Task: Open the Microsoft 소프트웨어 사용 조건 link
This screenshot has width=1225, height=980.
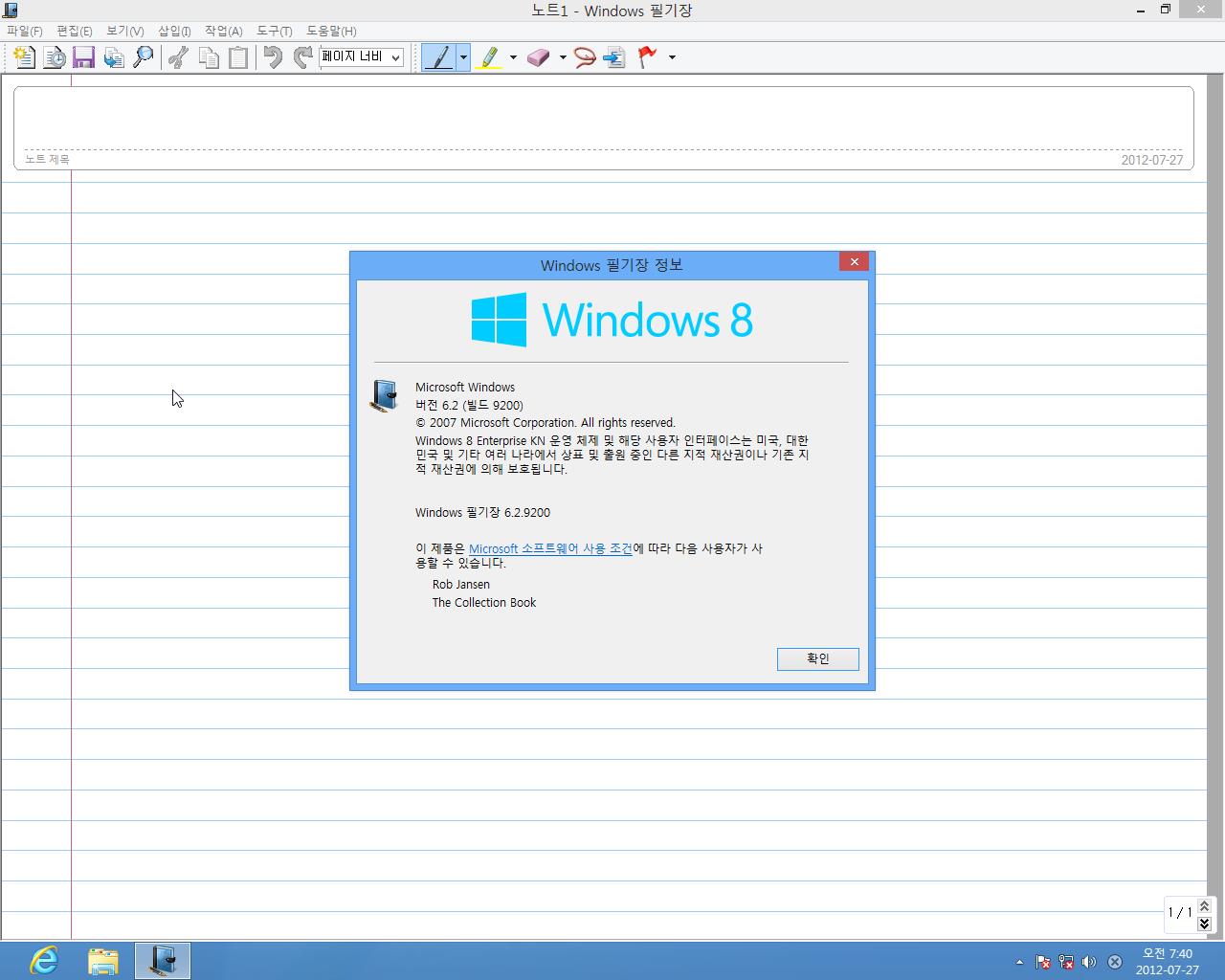Action: click(550, 548)
